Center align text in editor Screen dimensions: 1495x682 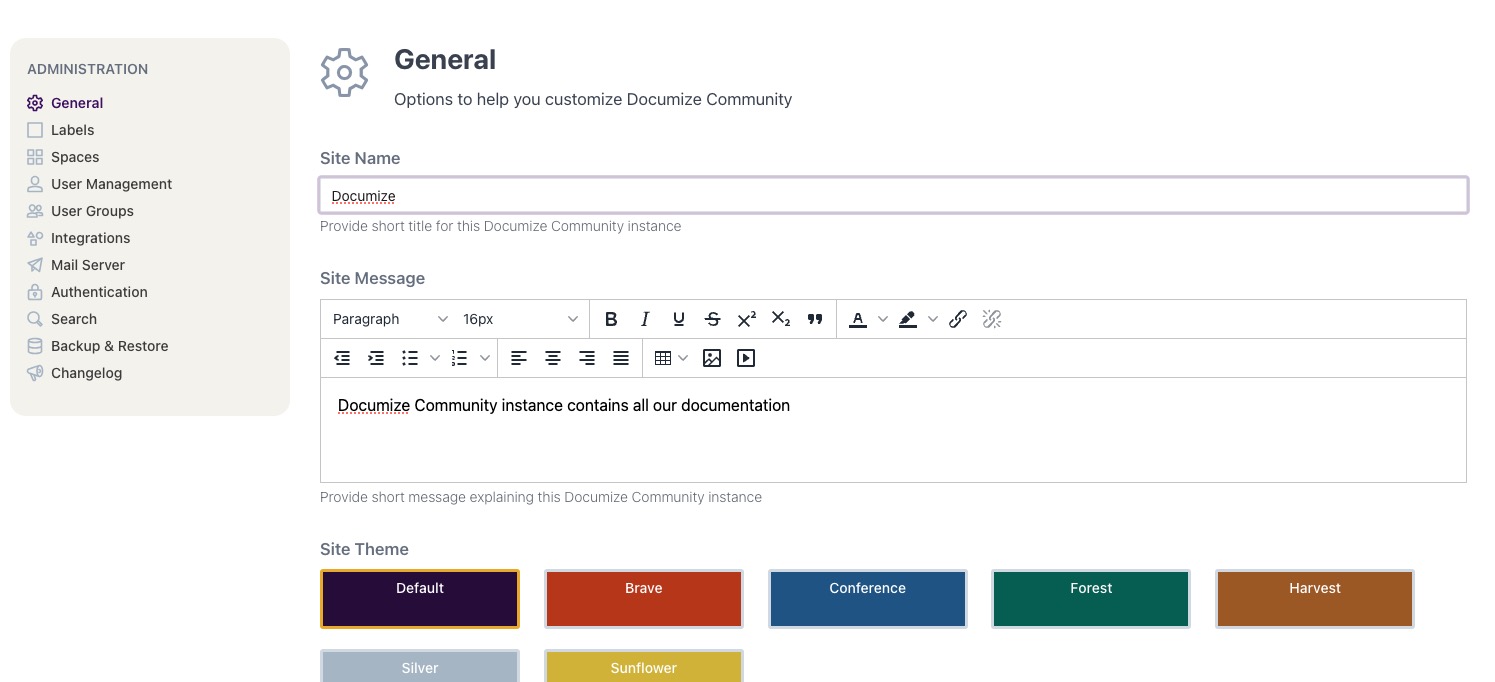tap(553, 358)
